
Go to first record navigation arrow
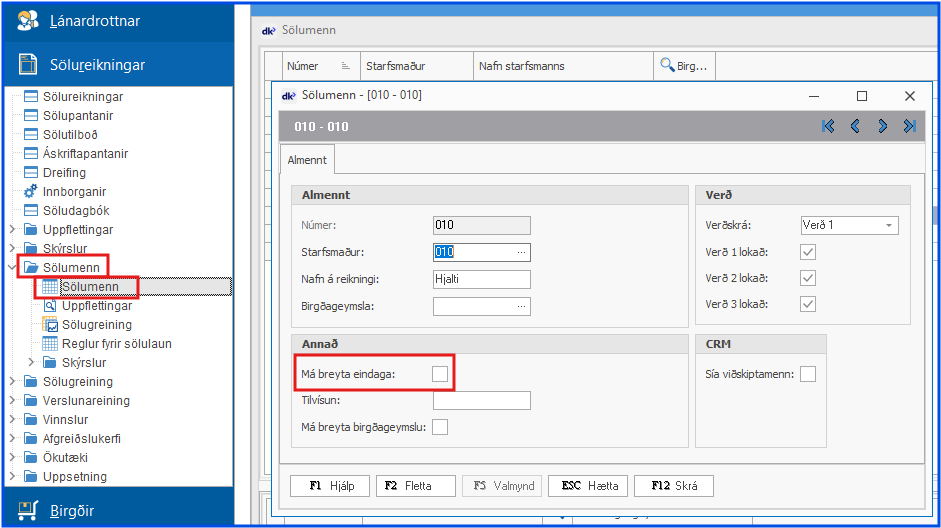[x=828, y=126]
